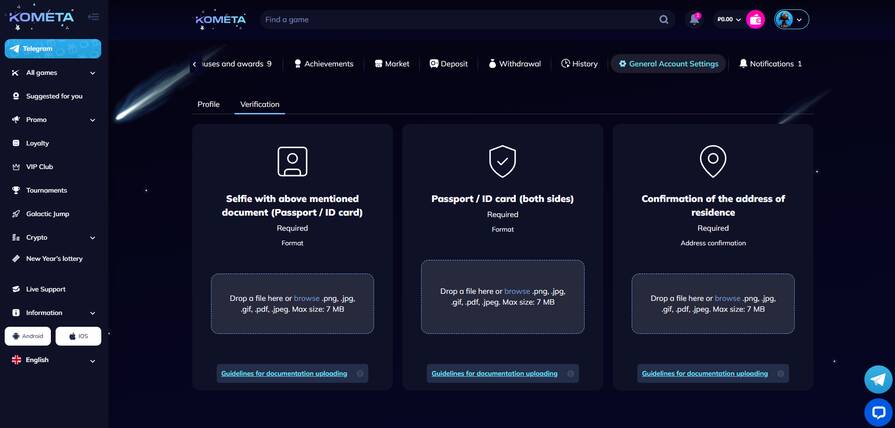Screen dimensions: 895x428
Task: Click the search magnifier icon
Action: pos(664,19)
